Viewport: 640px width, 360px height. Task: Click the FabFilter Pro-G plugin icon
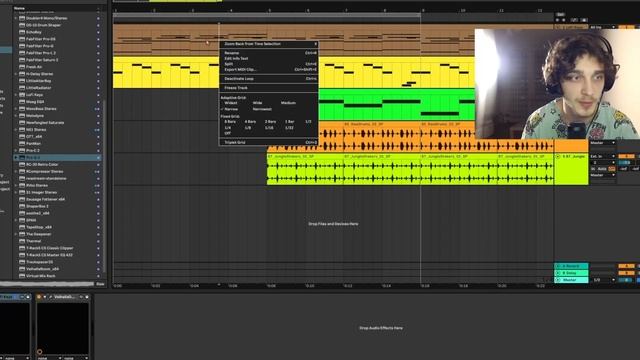22,46
